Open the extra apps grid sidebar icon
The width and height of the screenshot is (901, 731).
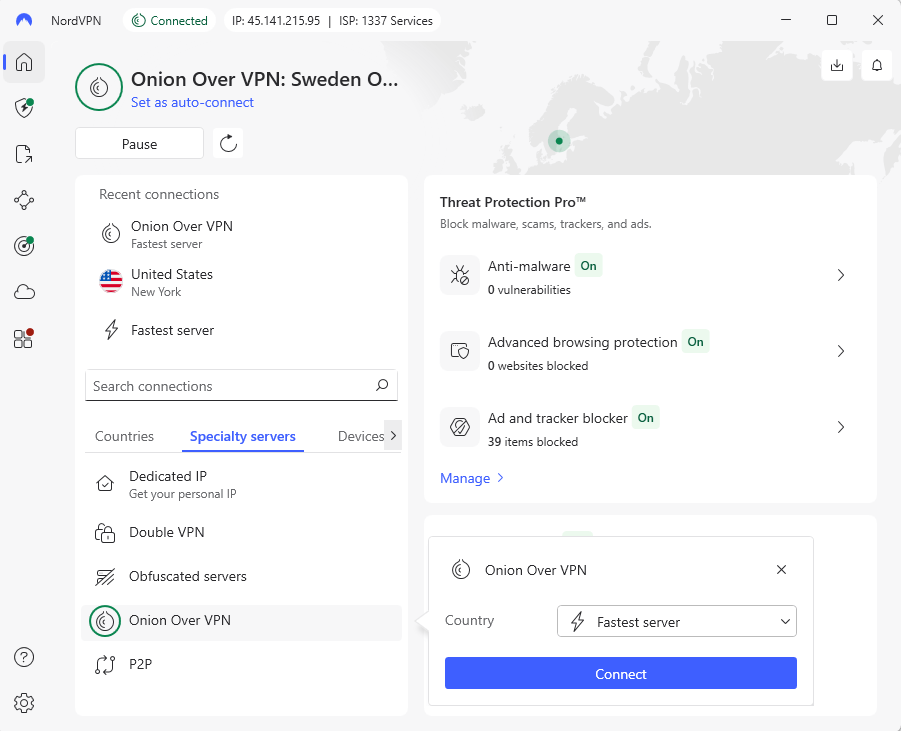23,338
